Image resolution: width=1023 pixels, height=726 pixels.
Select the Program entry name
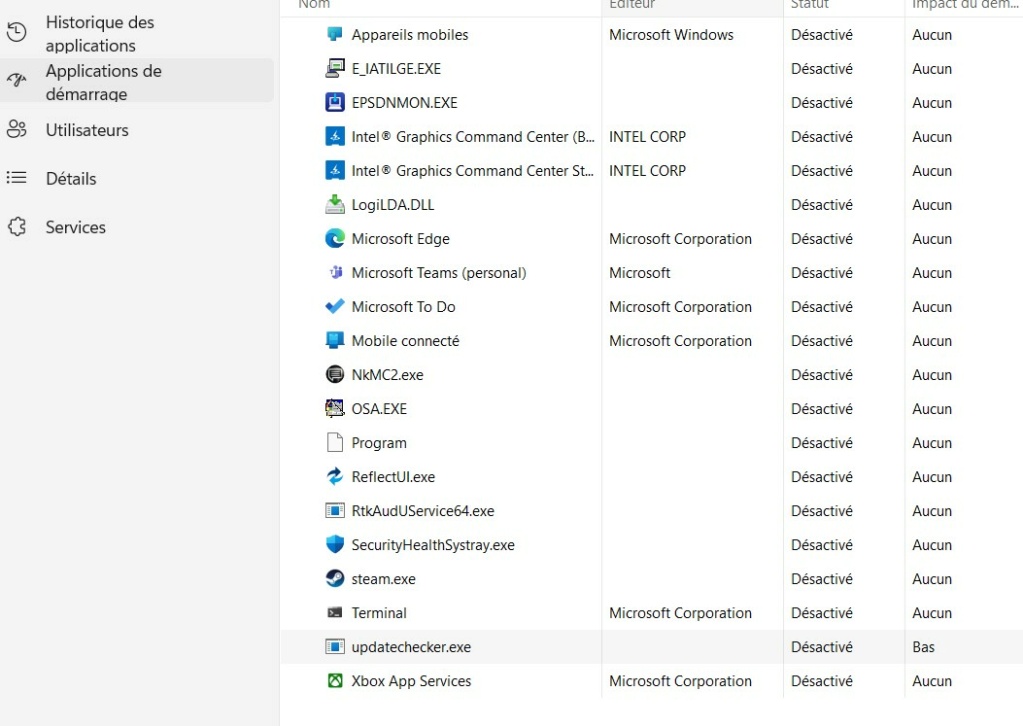coord(379,443)
